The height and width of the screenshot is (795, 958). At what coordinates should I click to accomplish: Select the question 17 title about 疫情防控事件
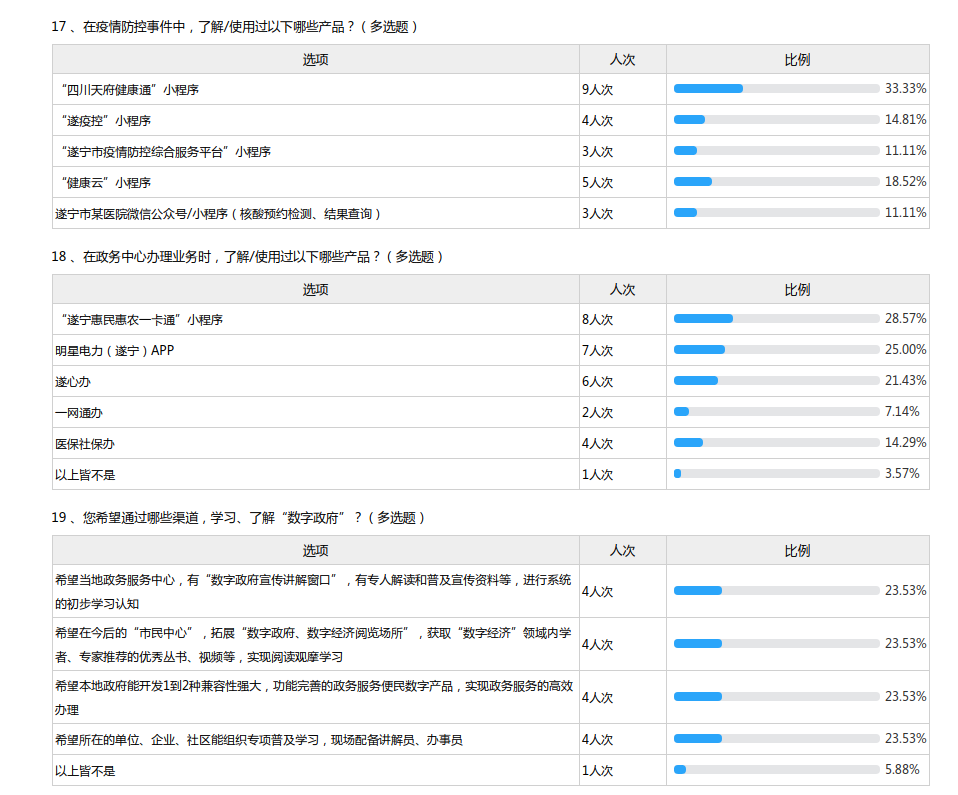(235, 27)
